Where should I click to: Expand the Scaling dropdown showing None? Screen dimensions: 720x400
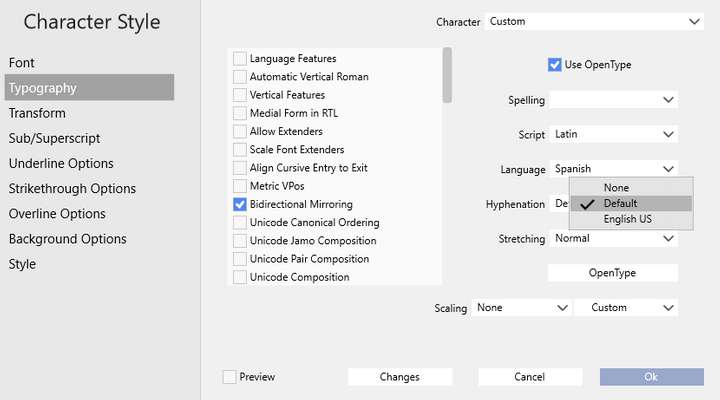point(521,308)
